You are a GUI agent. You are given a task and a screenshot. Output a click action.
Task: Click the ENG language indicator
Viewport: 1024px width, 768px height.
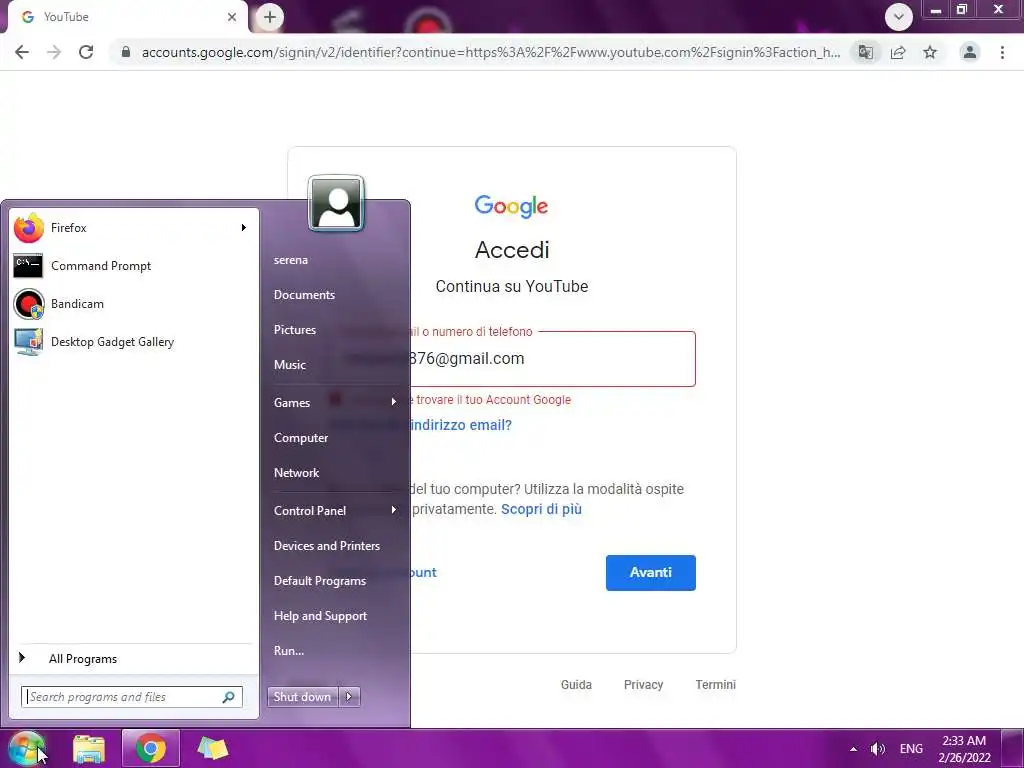click(x=911, y=749)
